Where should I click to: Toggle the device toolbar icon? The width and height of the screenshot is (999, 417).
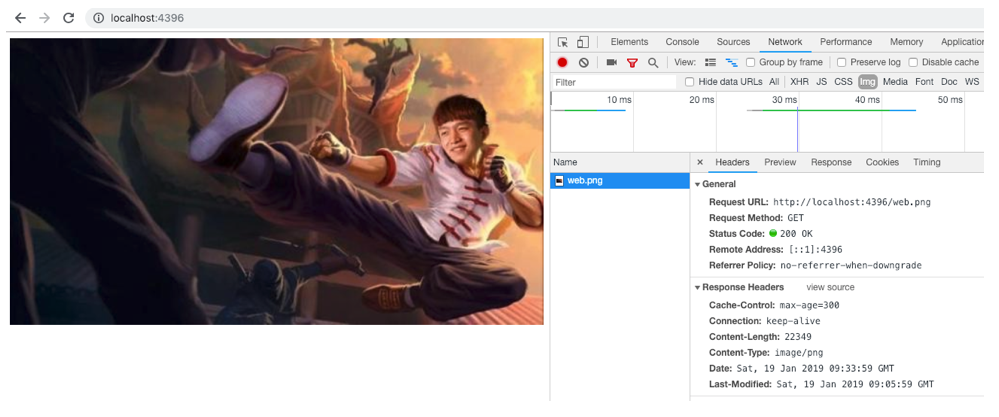pos(582,42)
